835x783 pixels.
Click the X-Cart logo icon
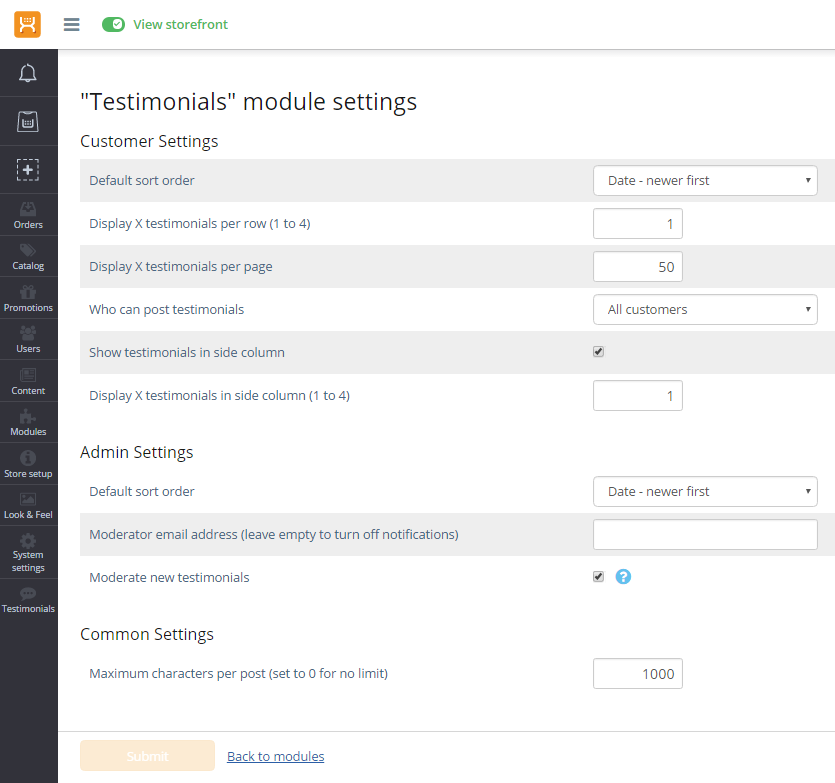27,24
